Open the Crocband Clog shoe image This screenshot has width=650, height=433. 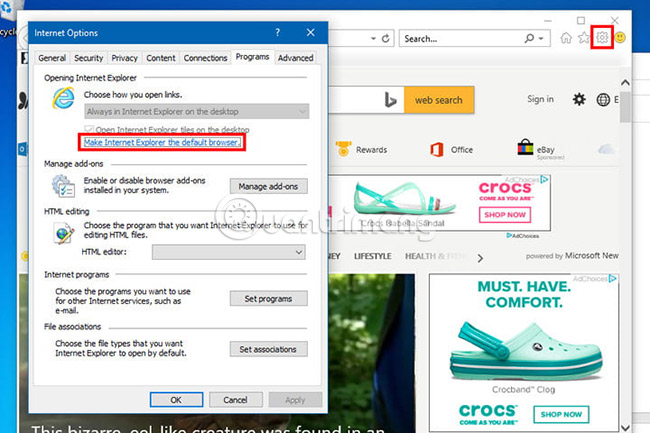tap(526, 351)
